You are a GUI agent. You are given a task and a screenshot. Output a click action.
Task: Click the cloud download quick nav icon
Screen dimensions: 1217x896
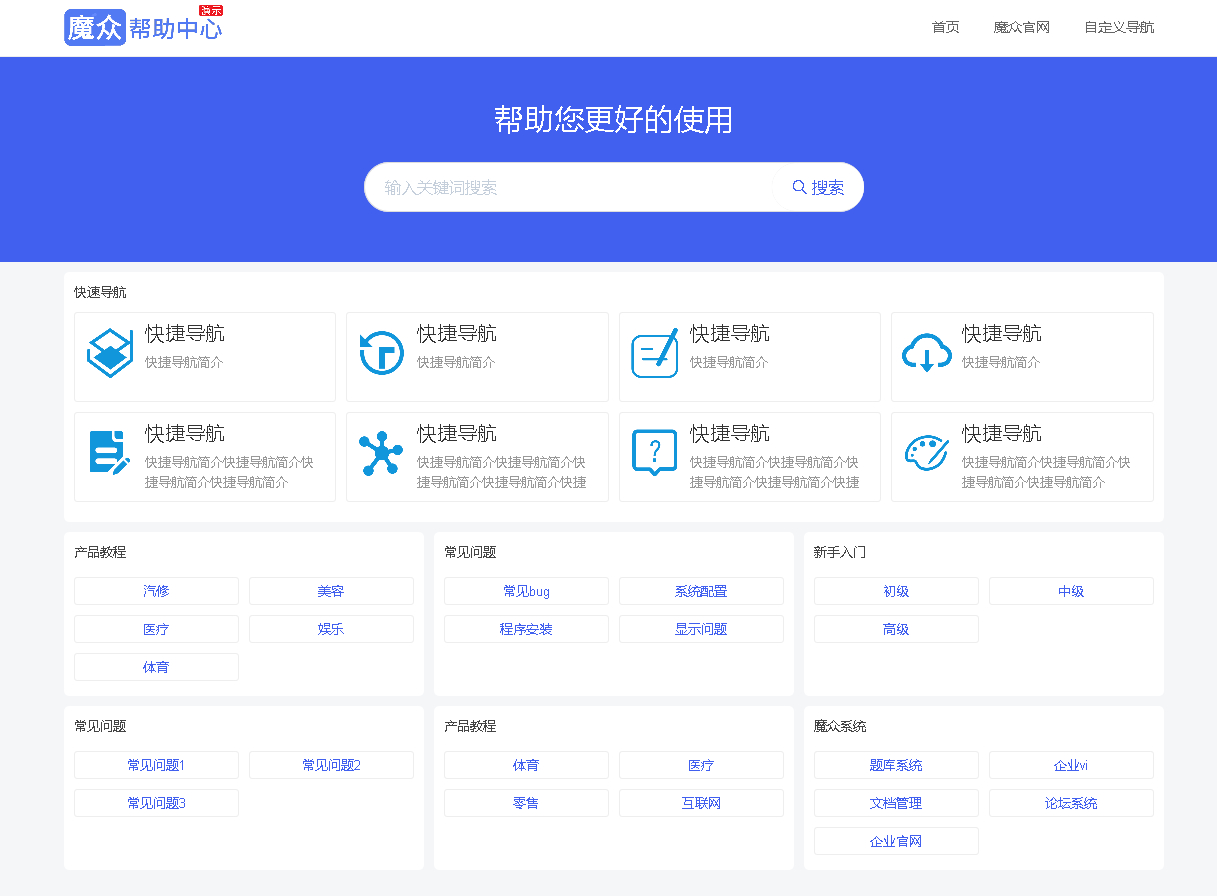click(926, 353)
